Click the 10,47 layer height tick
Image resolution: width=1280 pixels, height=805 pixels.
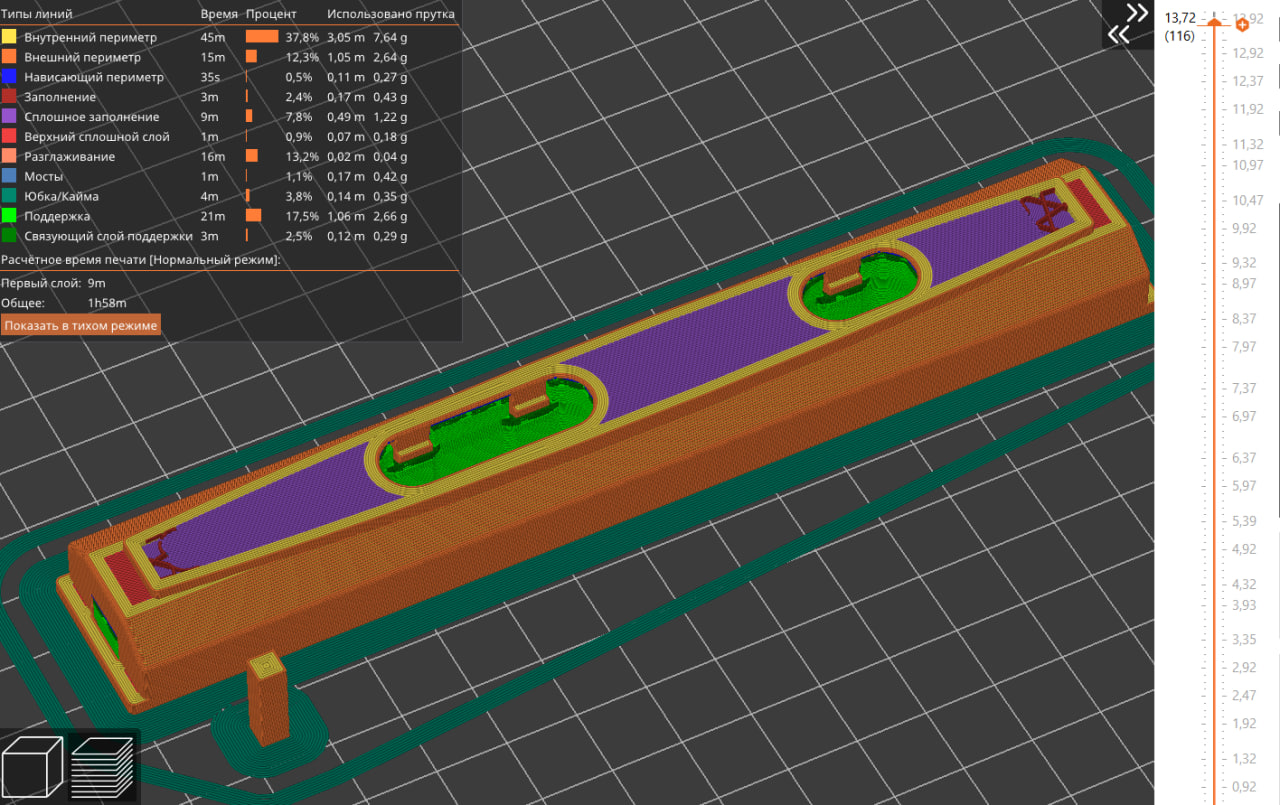[1248, 200]
